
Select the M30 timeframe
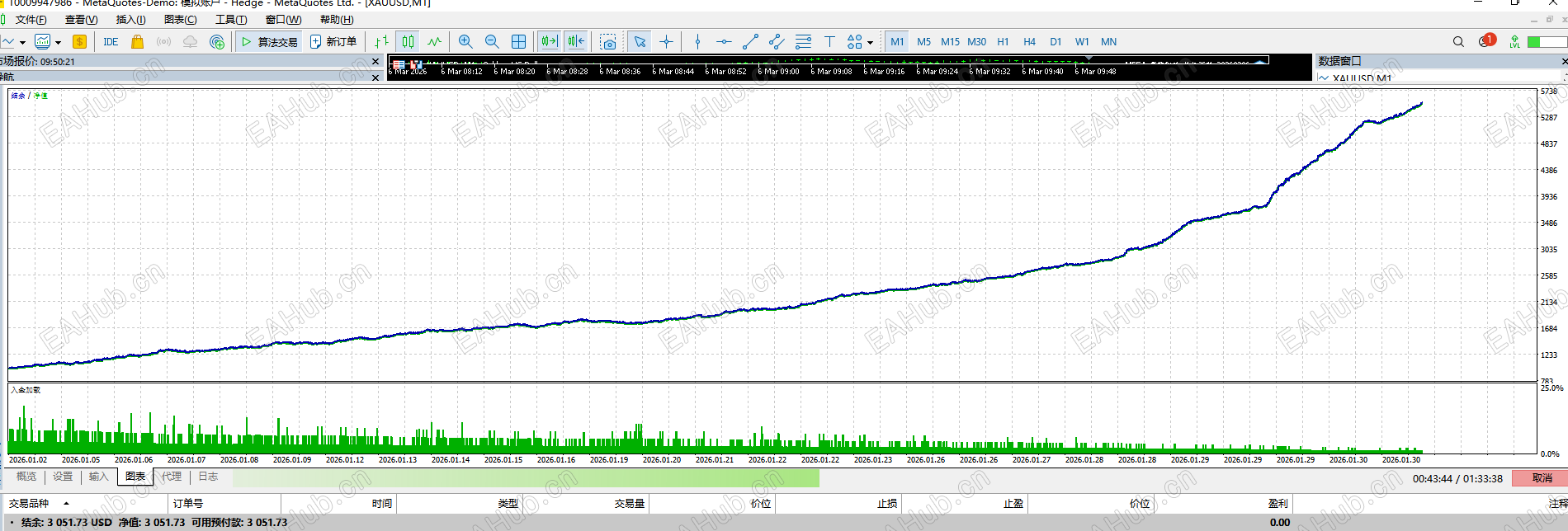[x=976, y=41]
